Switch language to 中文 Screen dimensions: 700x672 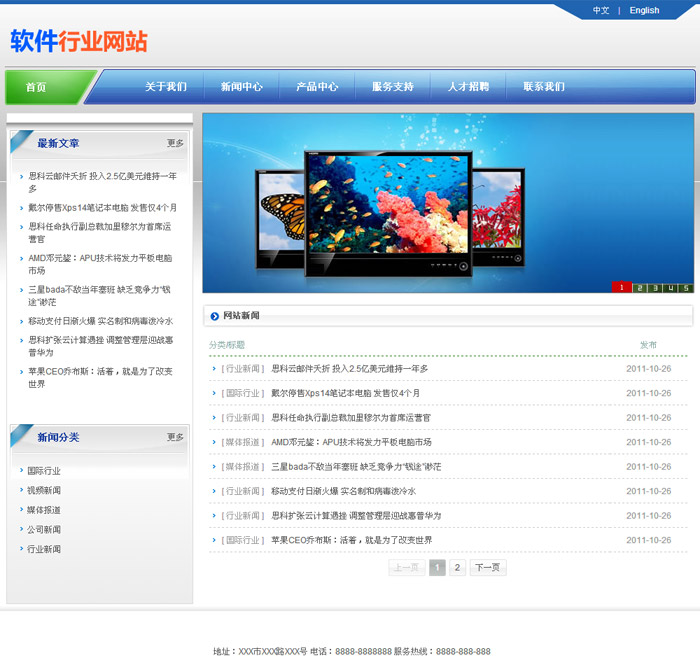[601, 11]
